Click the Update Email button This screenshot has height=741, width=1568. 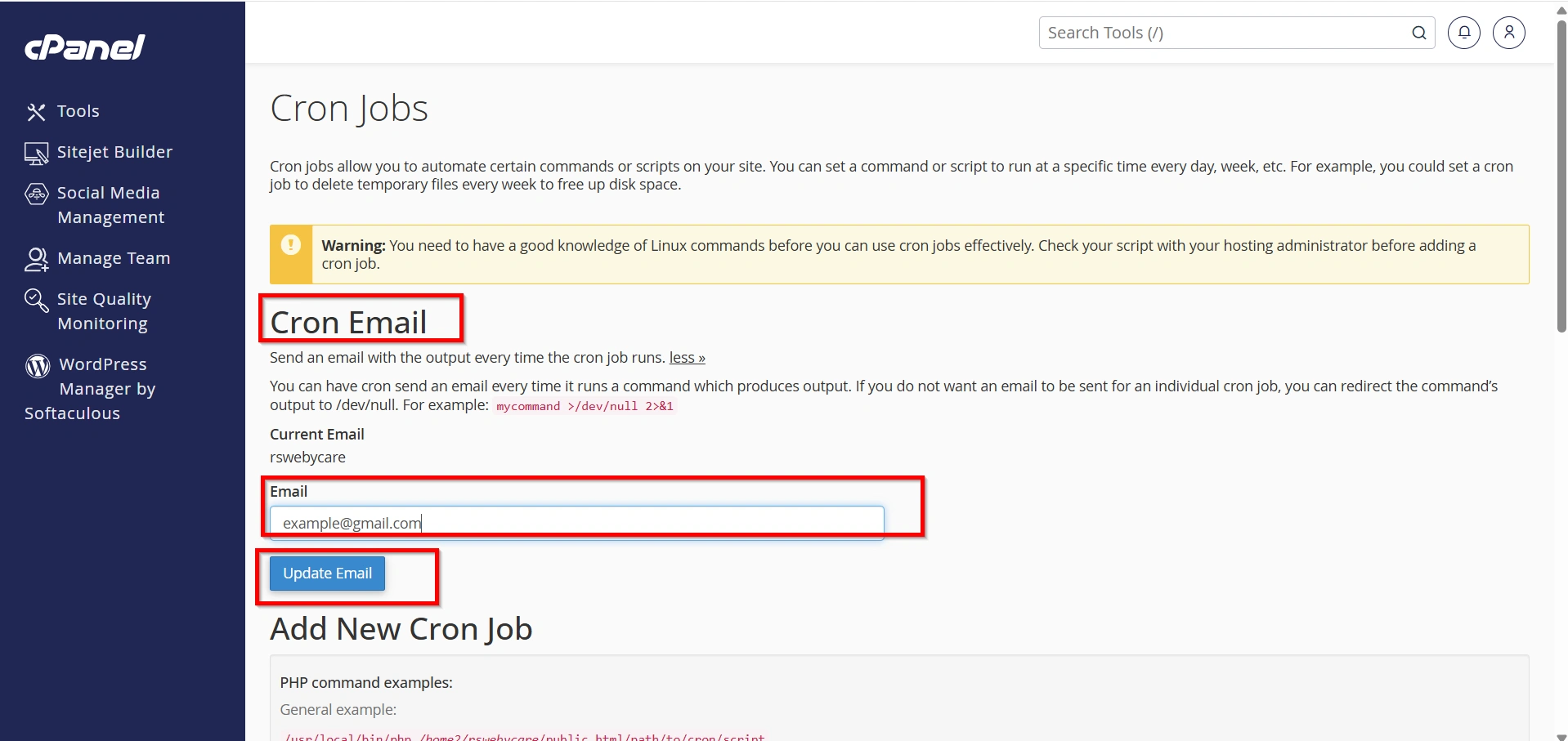[327, 574]
